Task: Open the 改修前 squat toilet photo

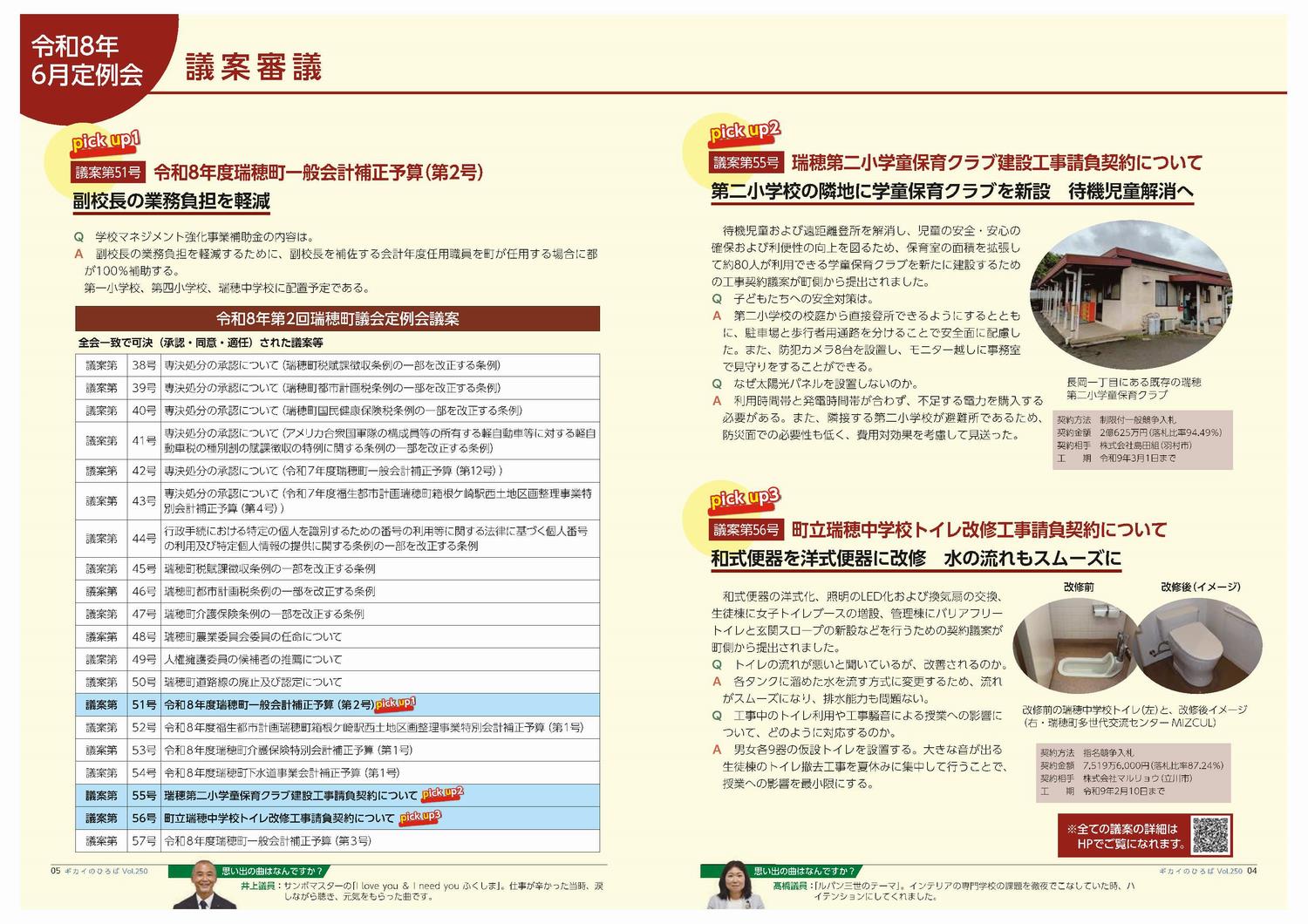Action: point(1074,647)
